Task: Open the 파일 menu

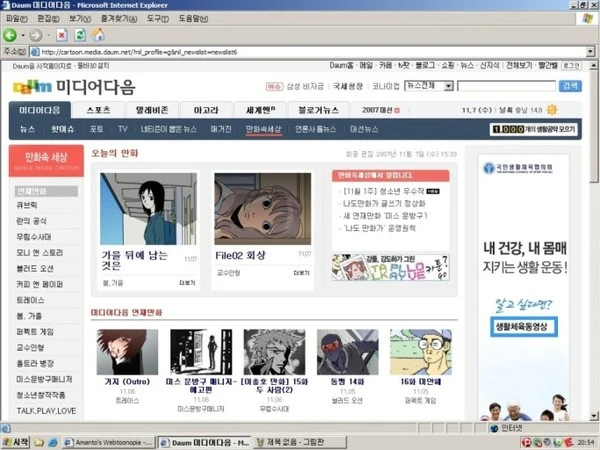Action: [x=16, y=18]
